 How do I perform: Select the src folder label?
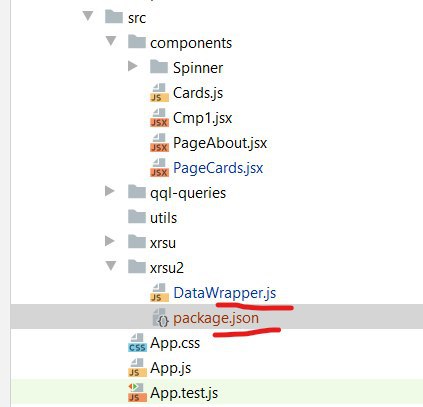click(x=137, y=18)
